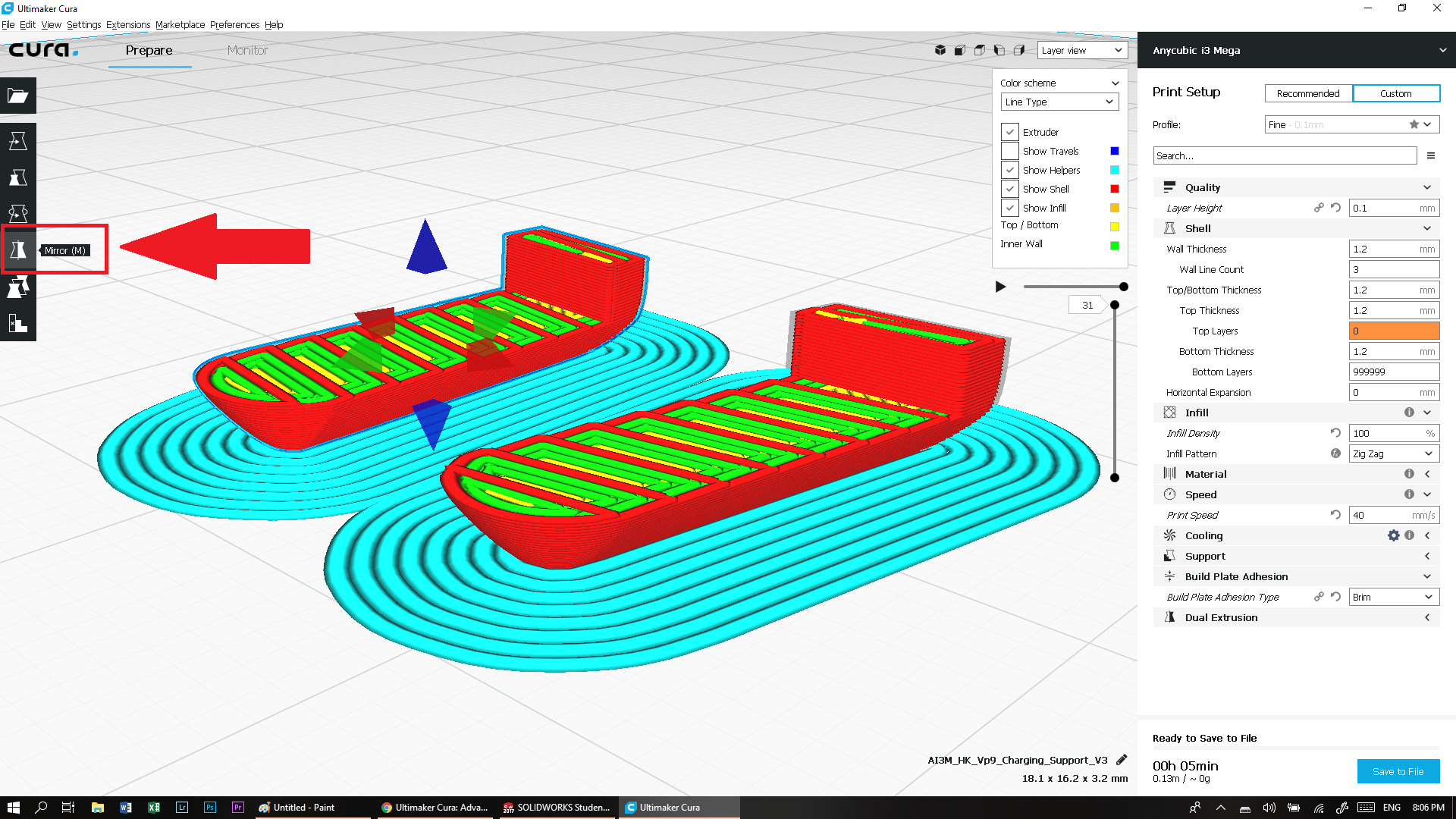This screenshot has width=1456, height=819.
Task: Open the Layer view mode dropdown
Action: pyautogui.click(x=1082, y=50)
